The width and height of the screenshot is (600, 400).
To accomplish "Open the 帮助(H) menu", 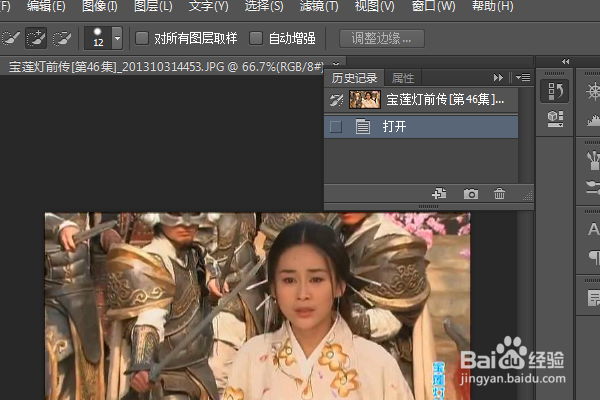I will [x=492, y=6].
